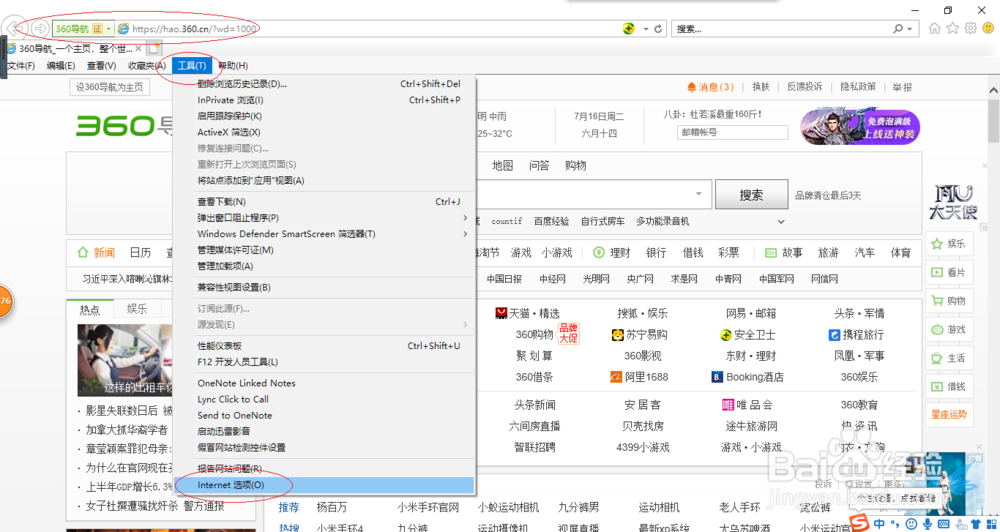Click the 星座运势 sidebar link
1000x532 pixels.
949,414
